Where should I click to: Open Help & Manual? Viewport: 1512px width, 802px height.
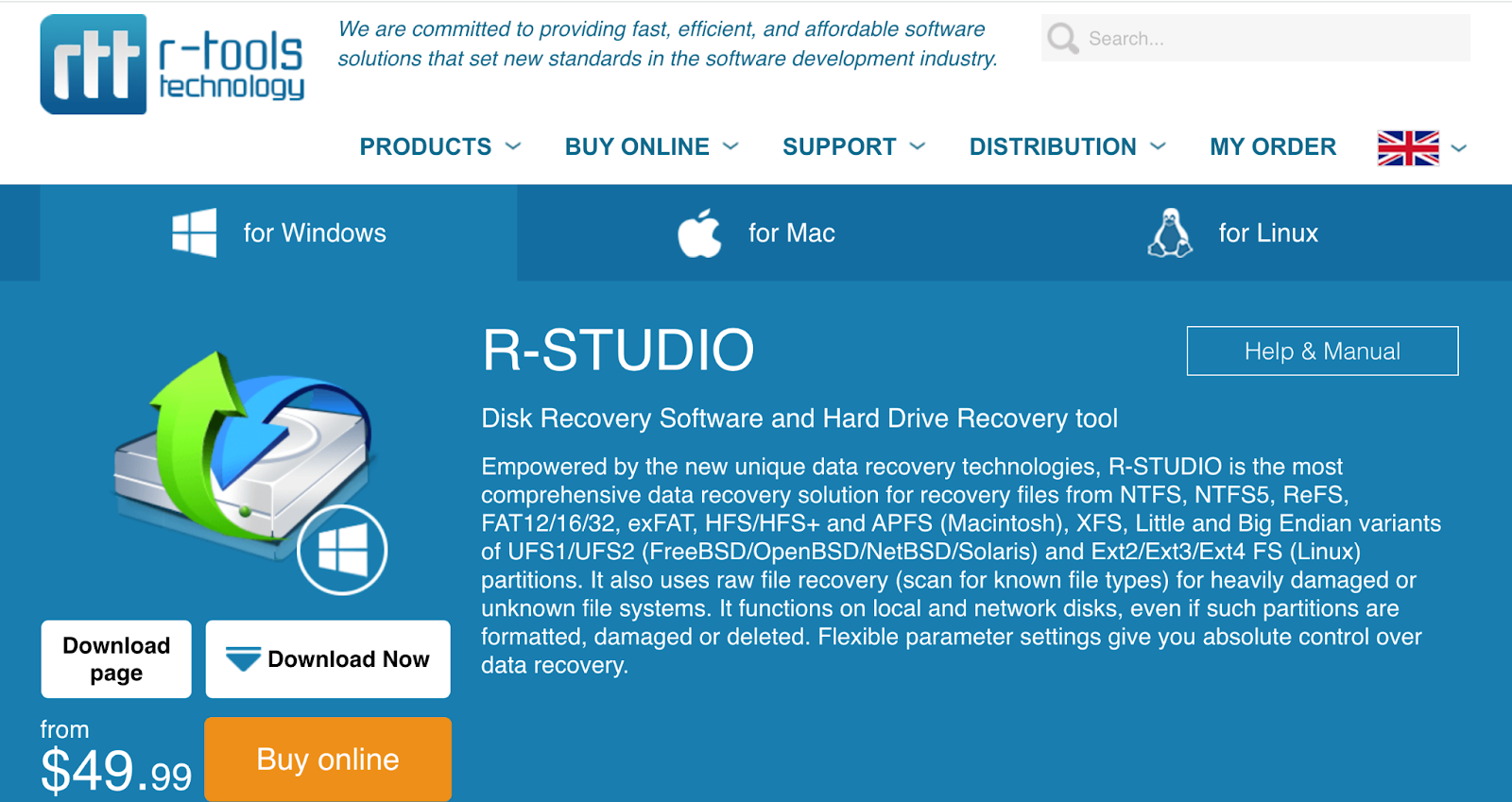1322,351
